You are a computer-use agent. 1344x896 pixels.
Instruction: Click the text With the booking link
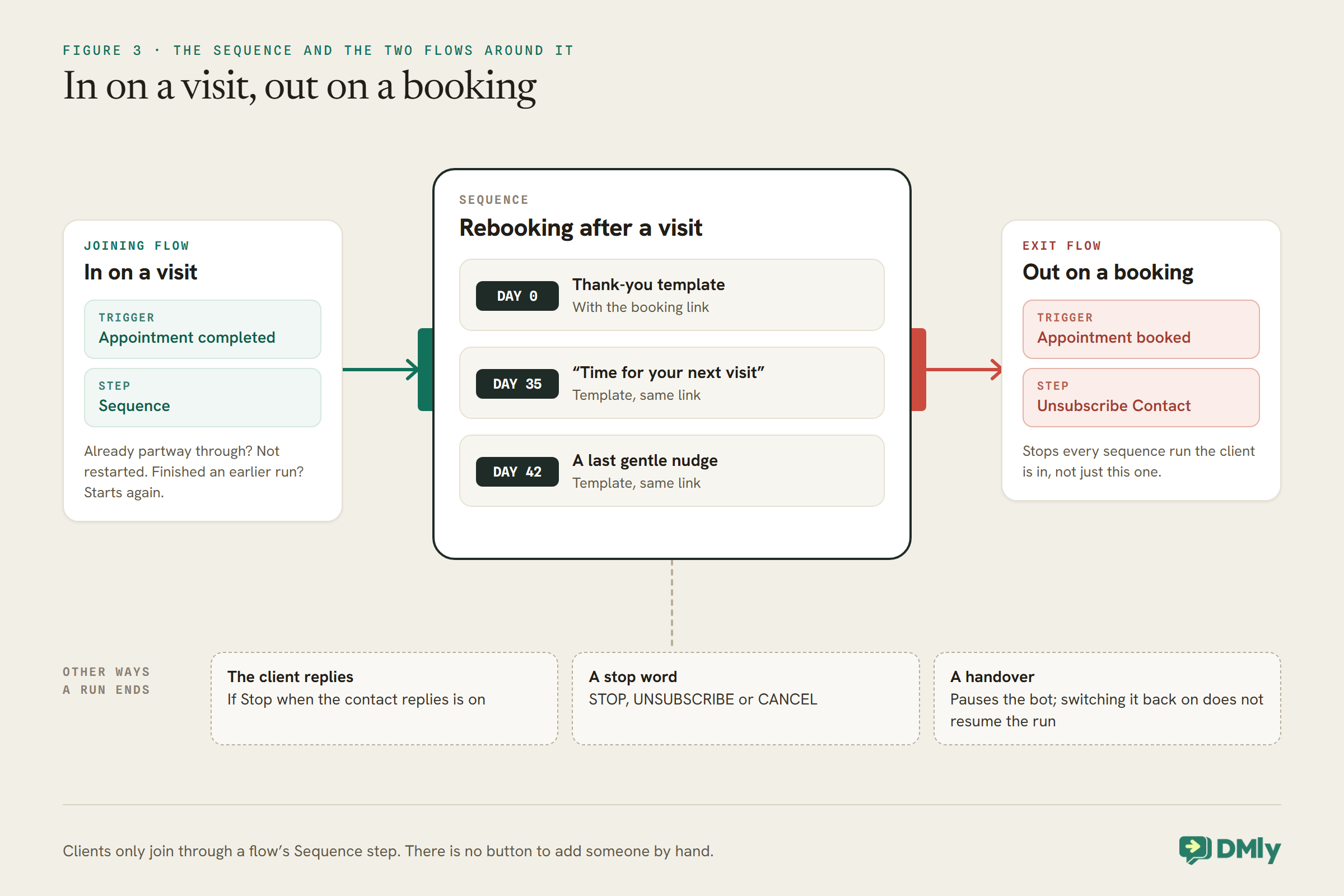click(x=641, y=307)
